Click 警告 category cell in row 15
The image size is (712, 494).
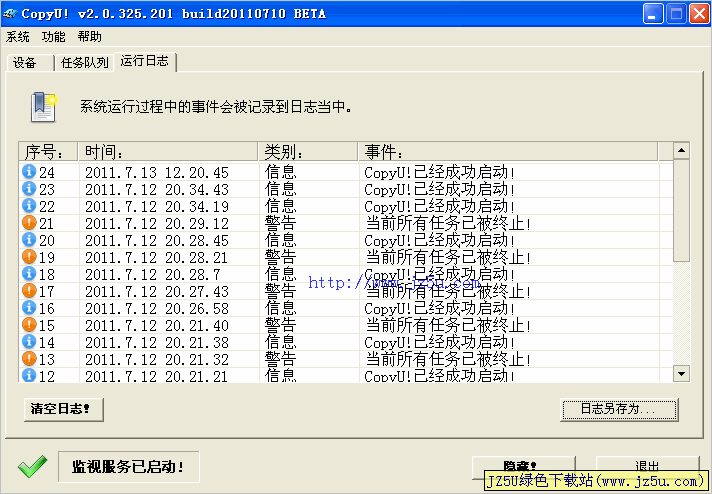[x=281, y=325]
